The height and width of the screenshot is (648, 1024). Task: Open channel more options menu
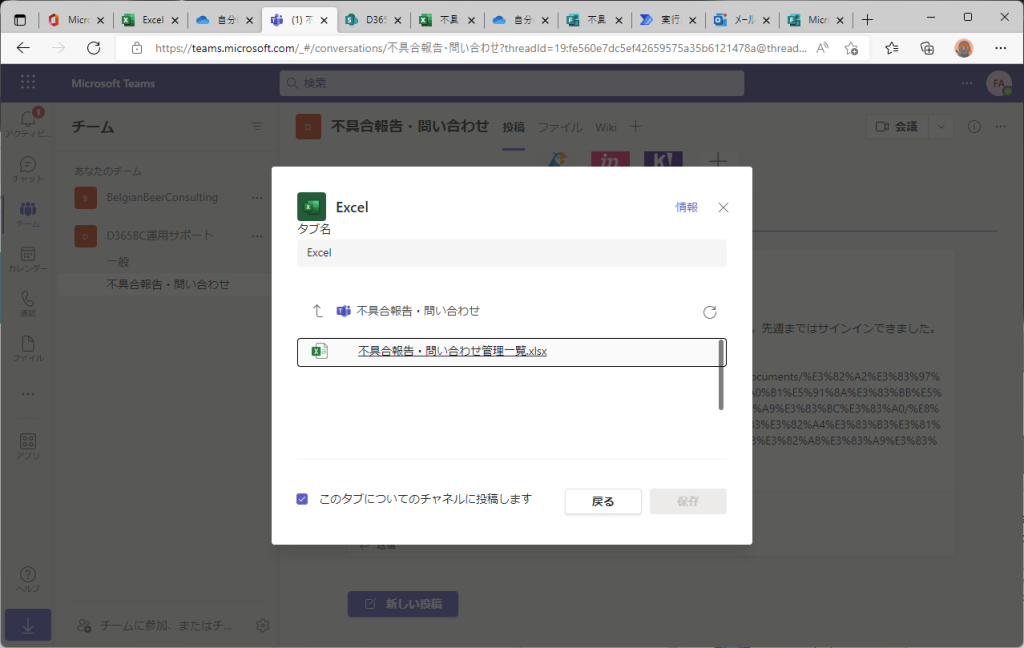(1000, 127)
